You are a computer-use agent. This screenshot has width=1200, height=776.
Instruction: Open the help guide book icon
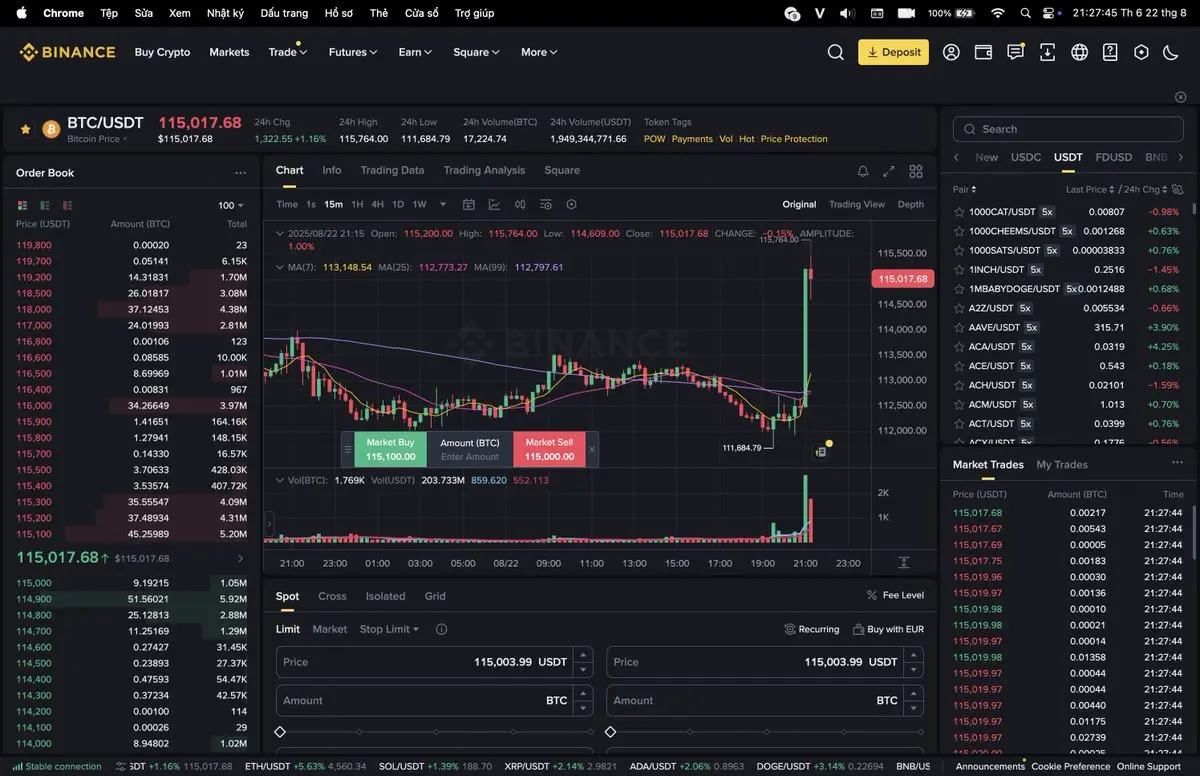tap(1110, 52)
